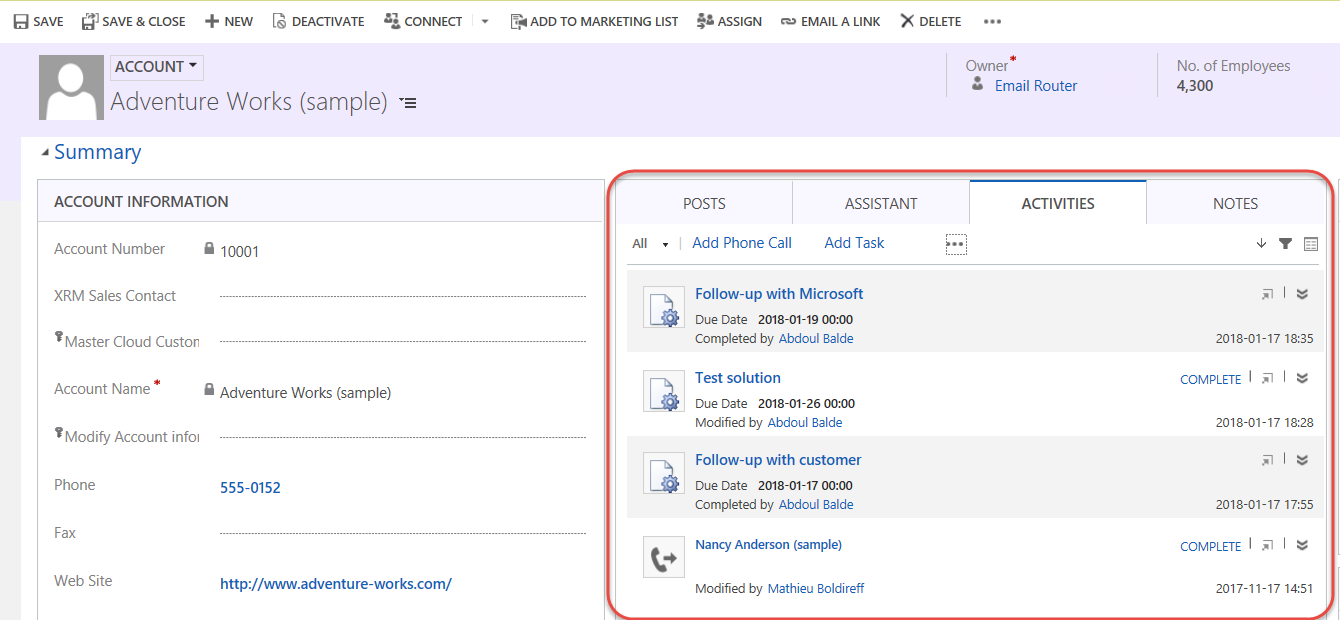Screen dimensions: 1340x620
Task: Click the task icon for Test solution
Action: click(663, 390)
